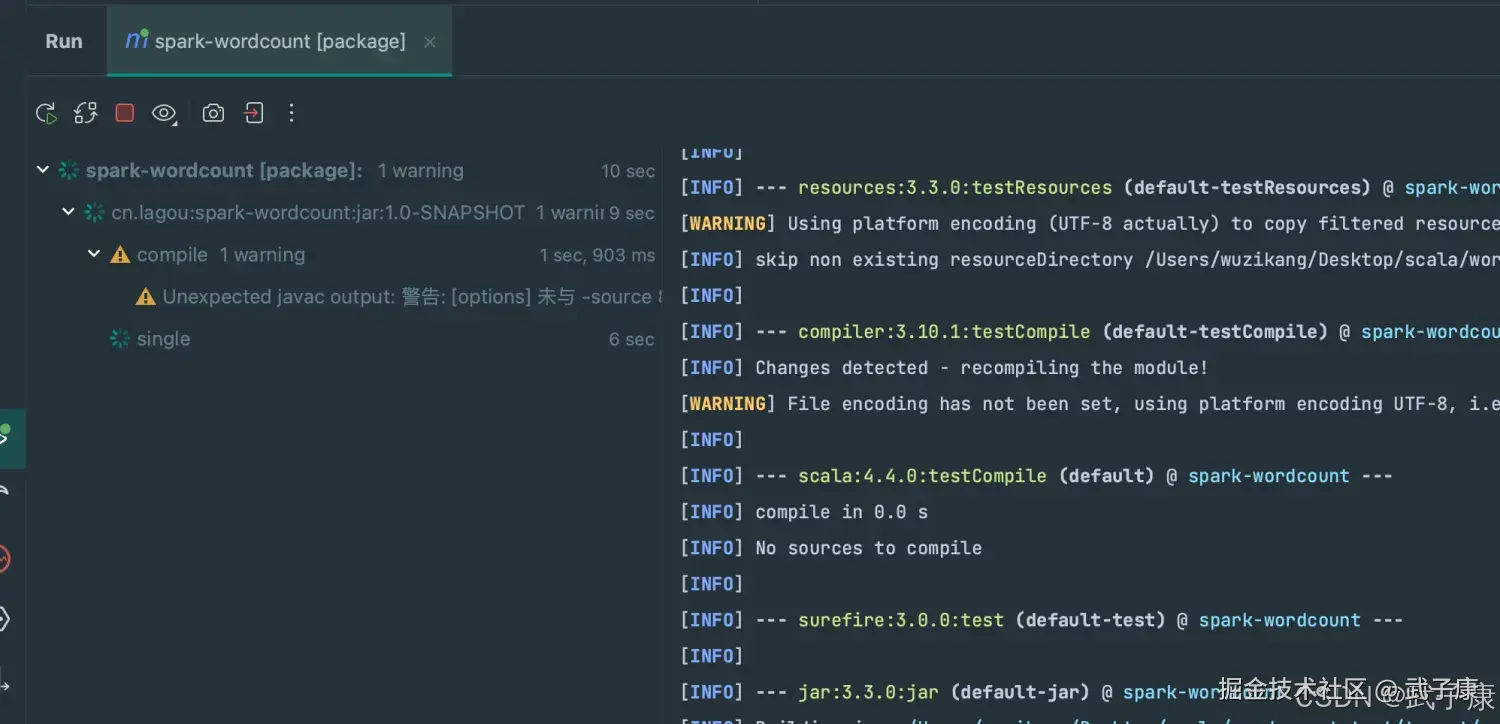Select the 'single' task in the tree
1500x724 pixels.
click(x=163, y=339)
